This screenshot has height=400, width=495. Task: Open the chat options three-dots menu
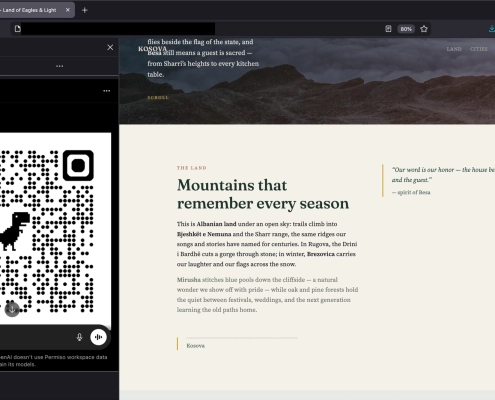[107, 91]
